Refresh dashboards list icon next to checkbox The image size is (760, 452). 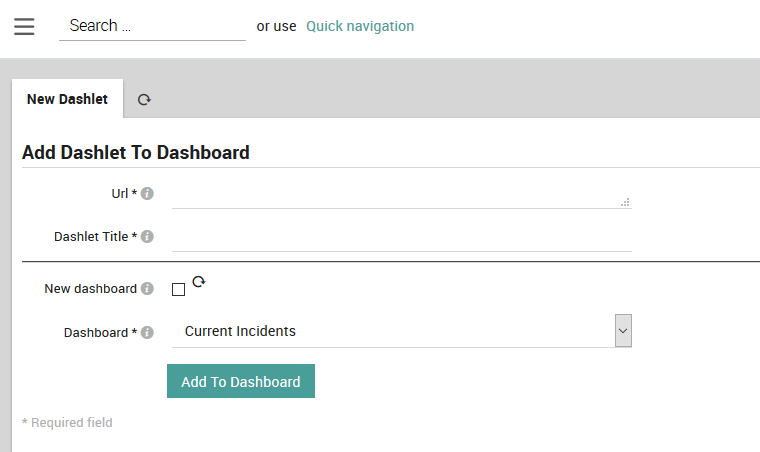[198, 283]
